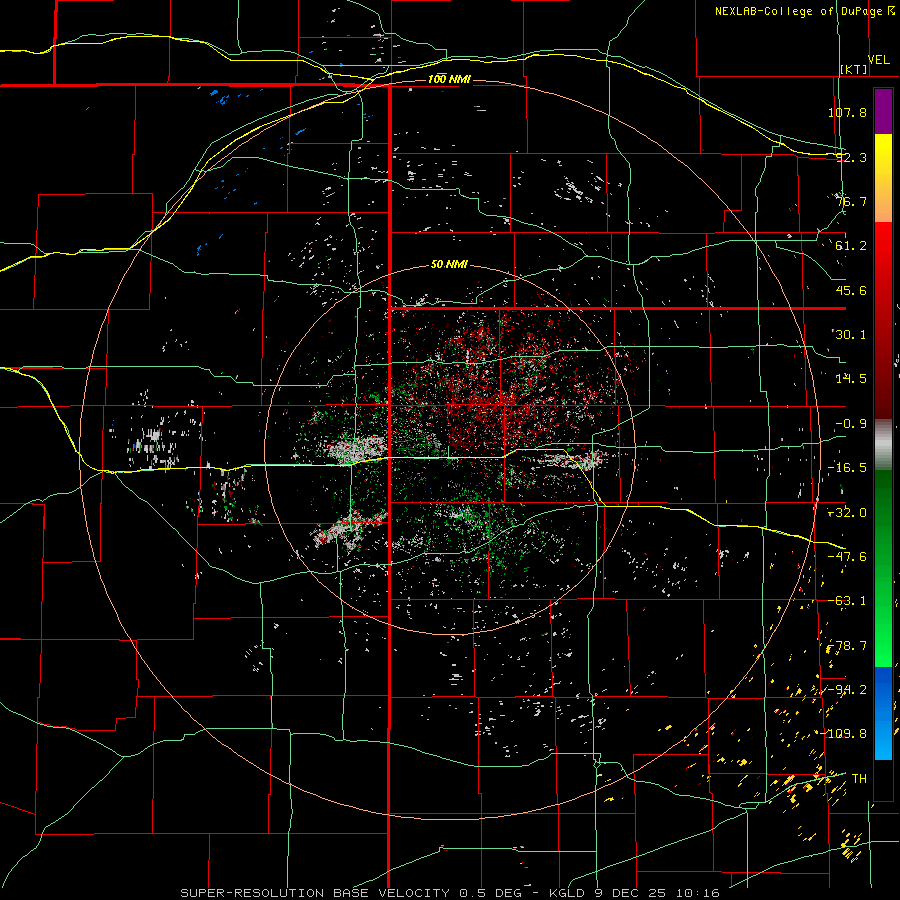Screen dimensions: 900x900
Task: Click the -63.1 value on the velocity scale
Action: pos(847,601)
